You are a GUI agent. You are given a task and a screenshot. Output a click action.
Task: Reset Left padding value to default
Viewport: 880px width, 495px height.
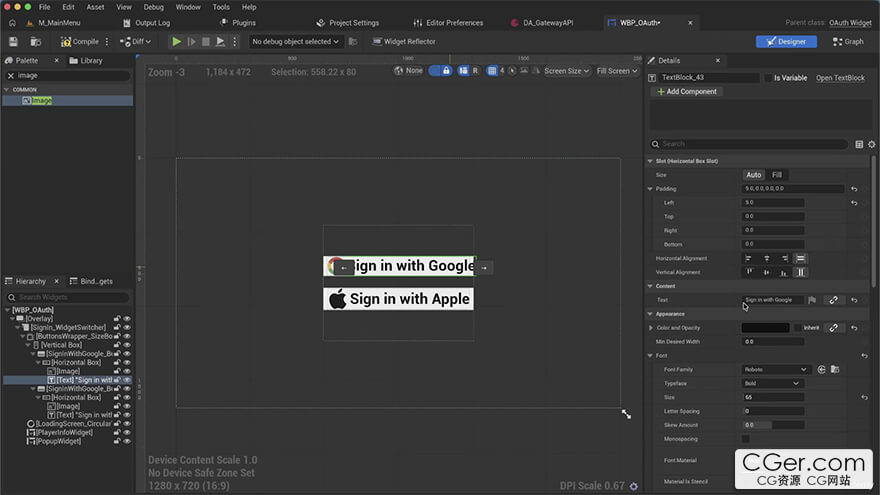click(854, 203)
